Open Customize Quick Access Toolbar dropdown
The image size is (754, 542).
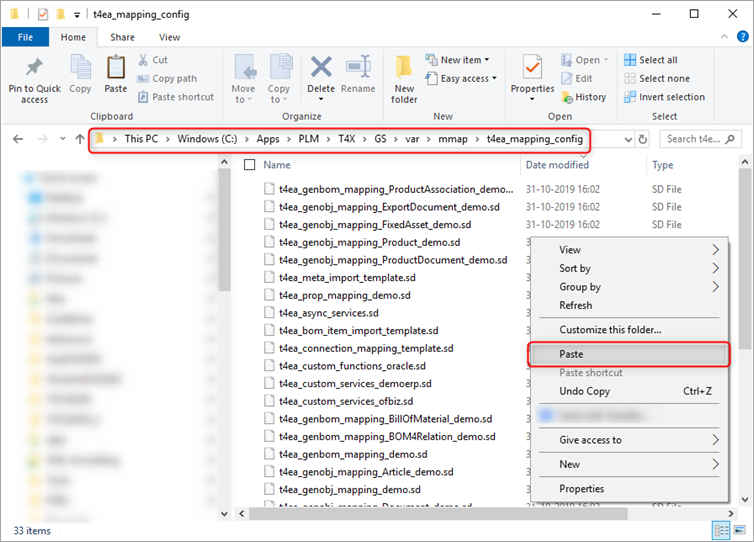pyautogui.click(x=77, y=15)
